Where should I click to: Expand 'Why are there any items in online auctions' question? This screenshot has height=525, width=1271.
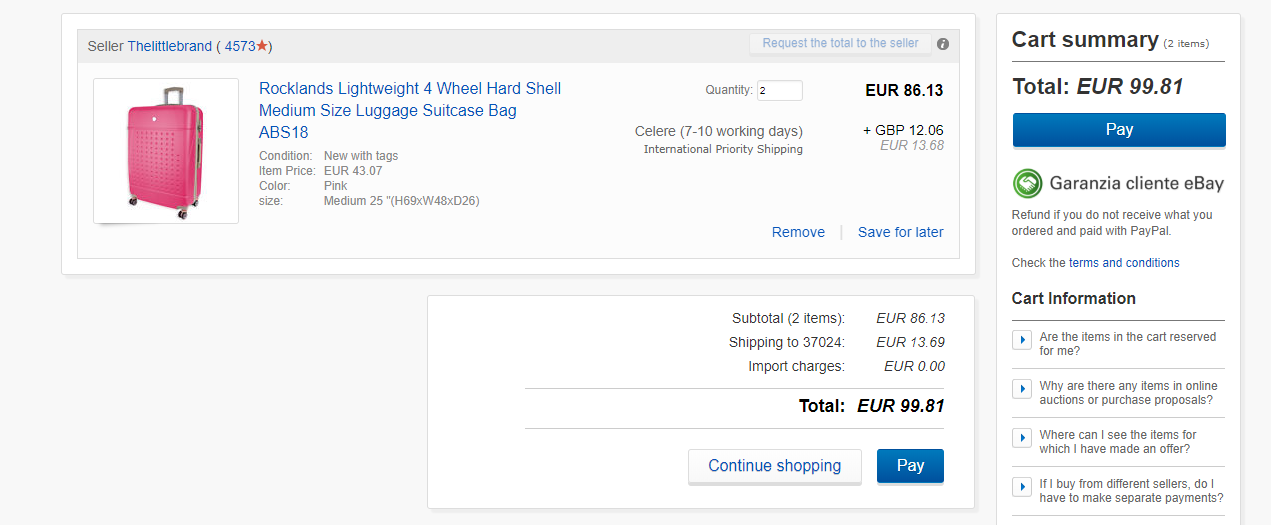coord(1022,389)
